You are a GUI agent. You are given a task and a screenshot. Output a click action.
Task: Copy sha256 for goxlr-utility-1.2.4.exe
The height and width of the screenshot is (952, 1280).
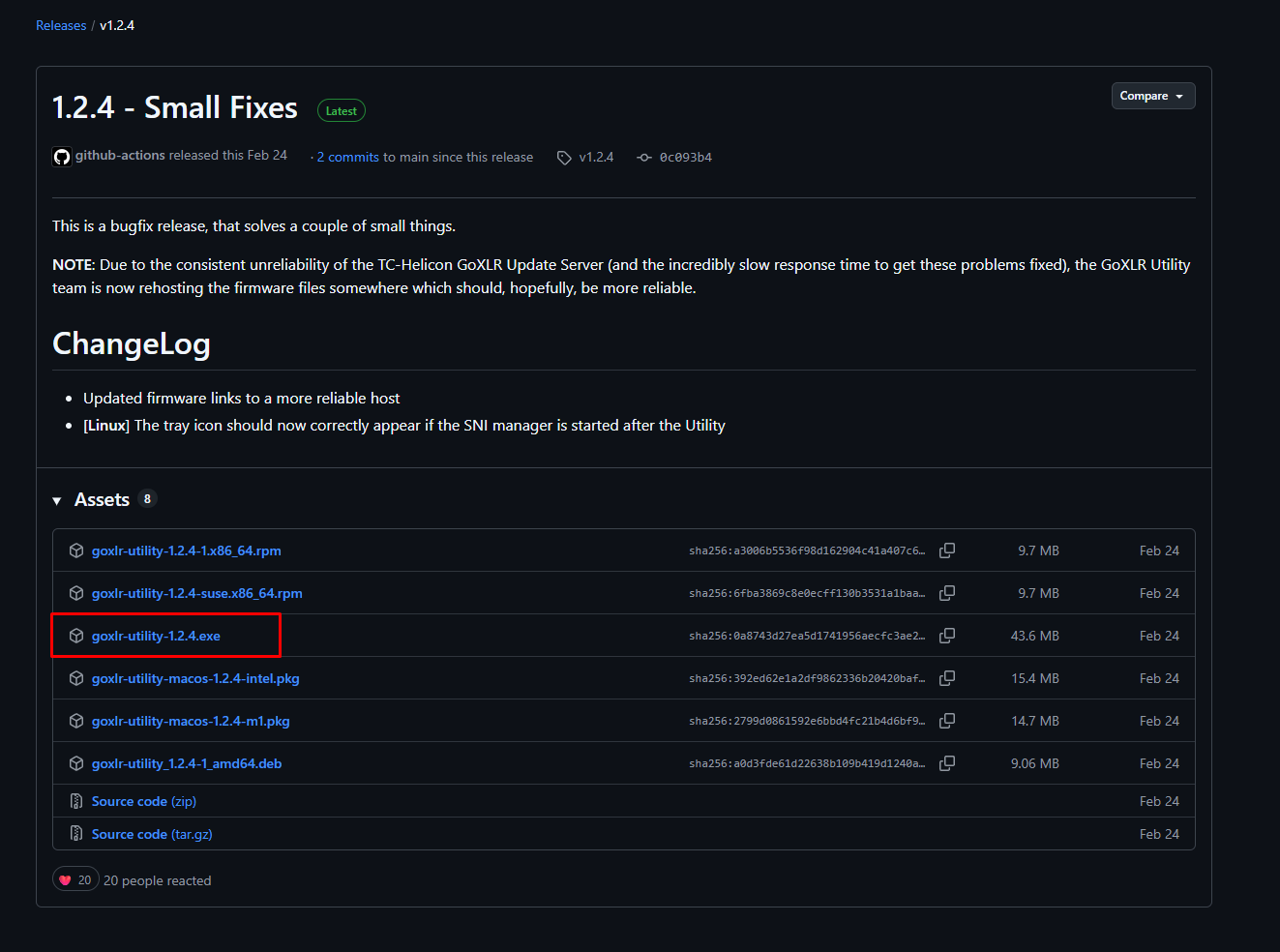pos(947,636)
